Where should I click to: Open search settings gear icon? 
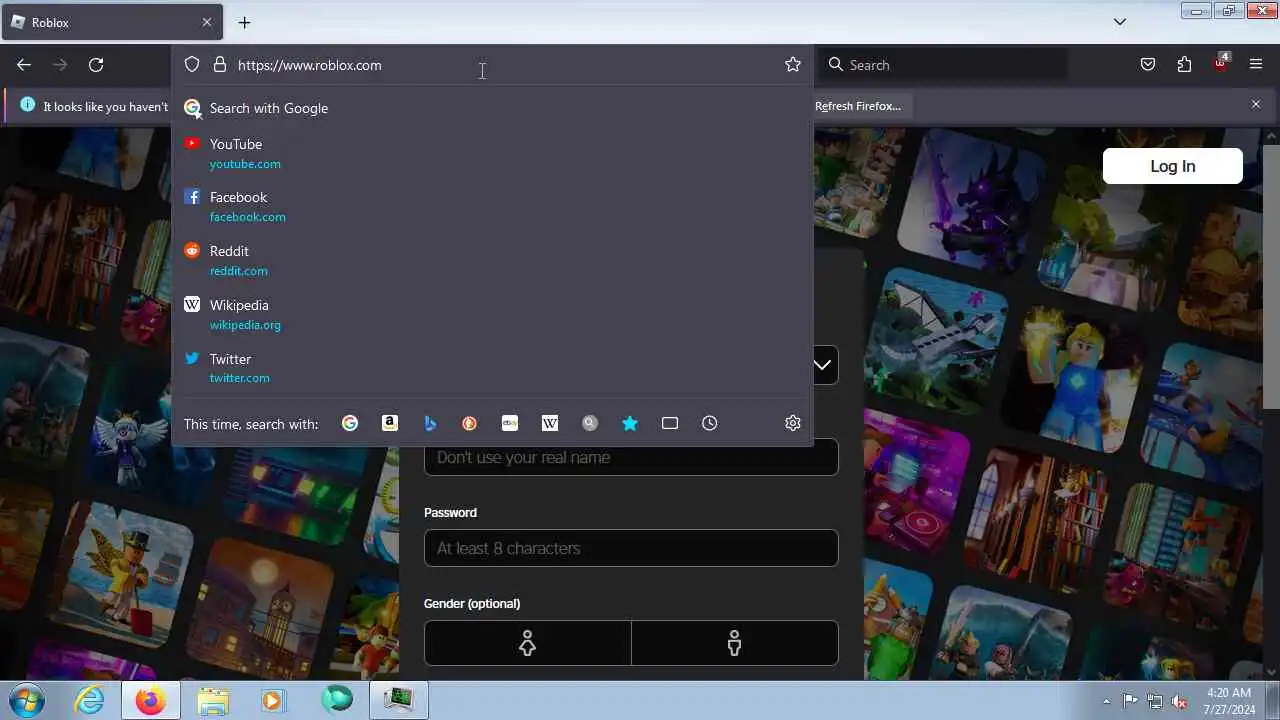coord(793,423)
